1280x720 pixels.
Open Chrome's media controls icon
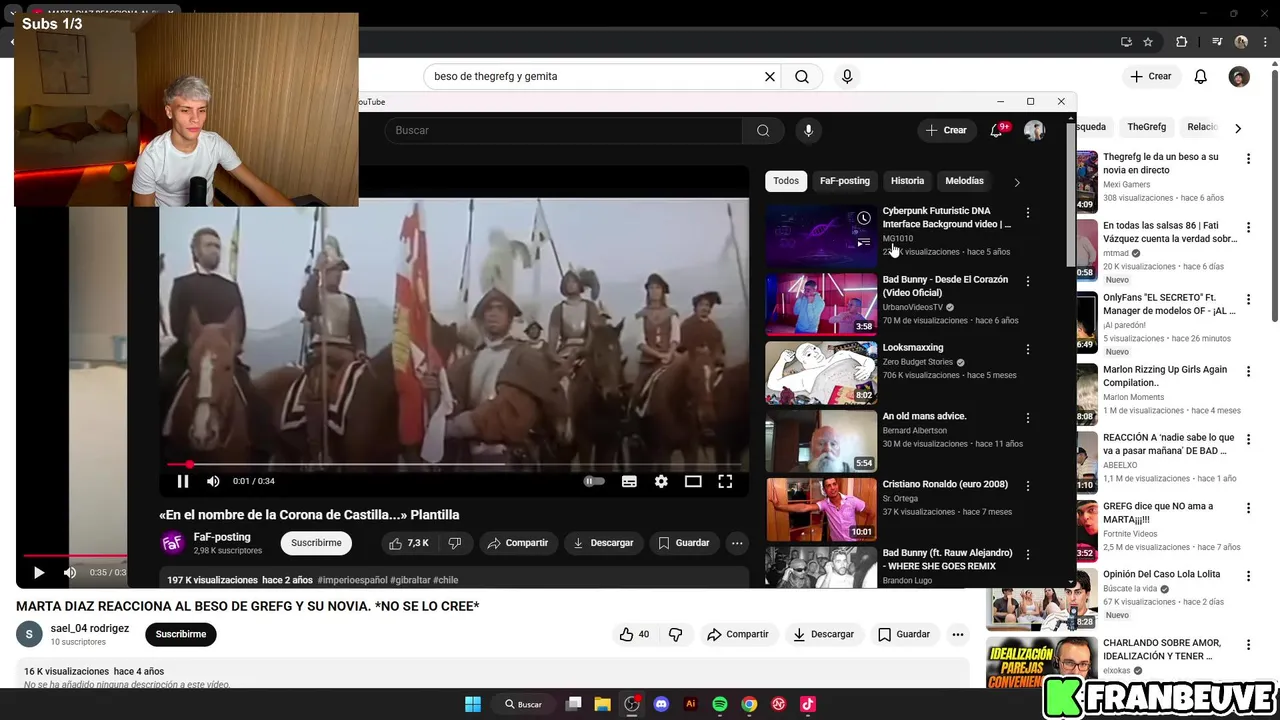[1217, 42]
